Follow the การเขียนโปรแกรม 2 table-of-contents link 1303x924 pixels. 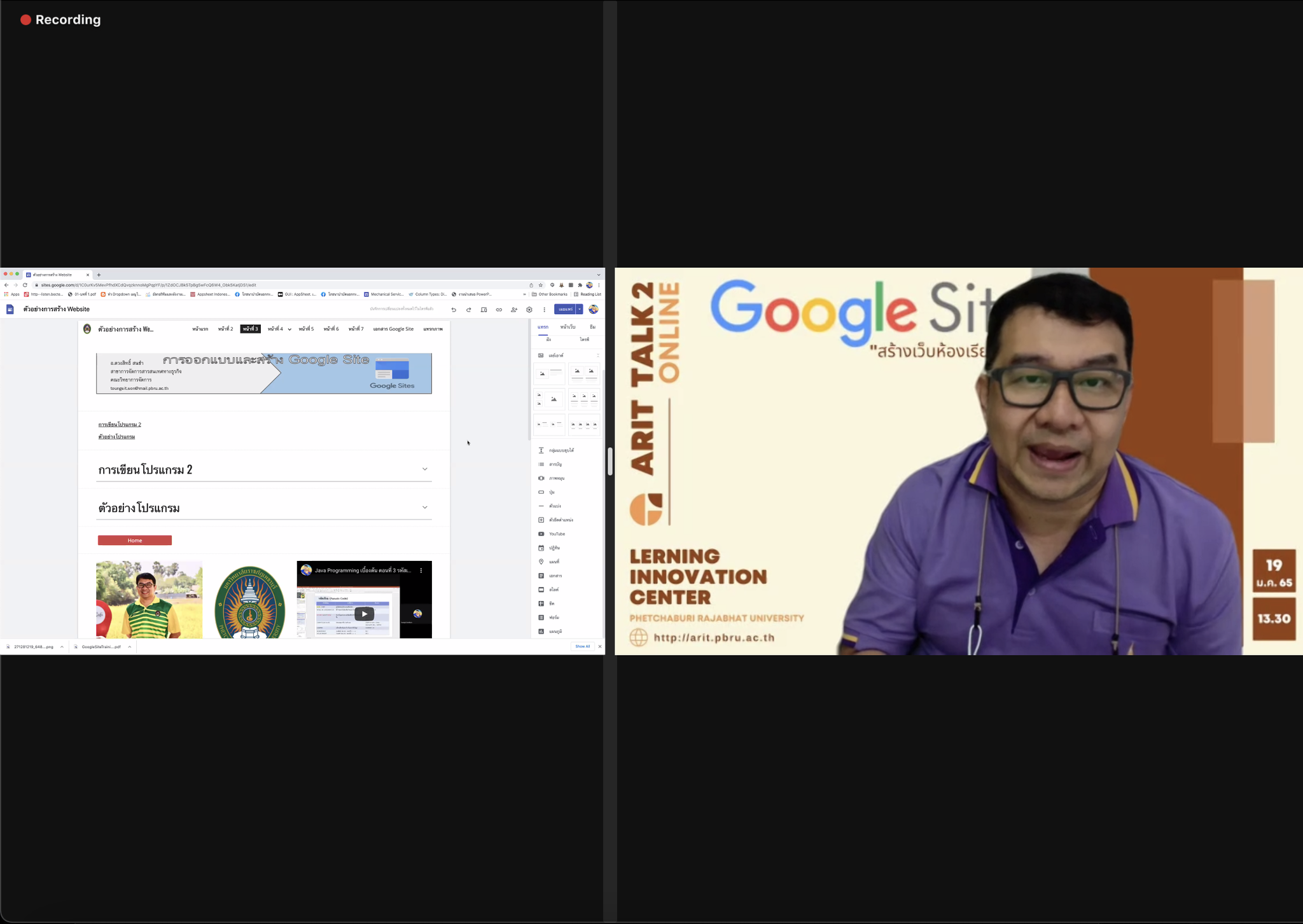point(120,424)
